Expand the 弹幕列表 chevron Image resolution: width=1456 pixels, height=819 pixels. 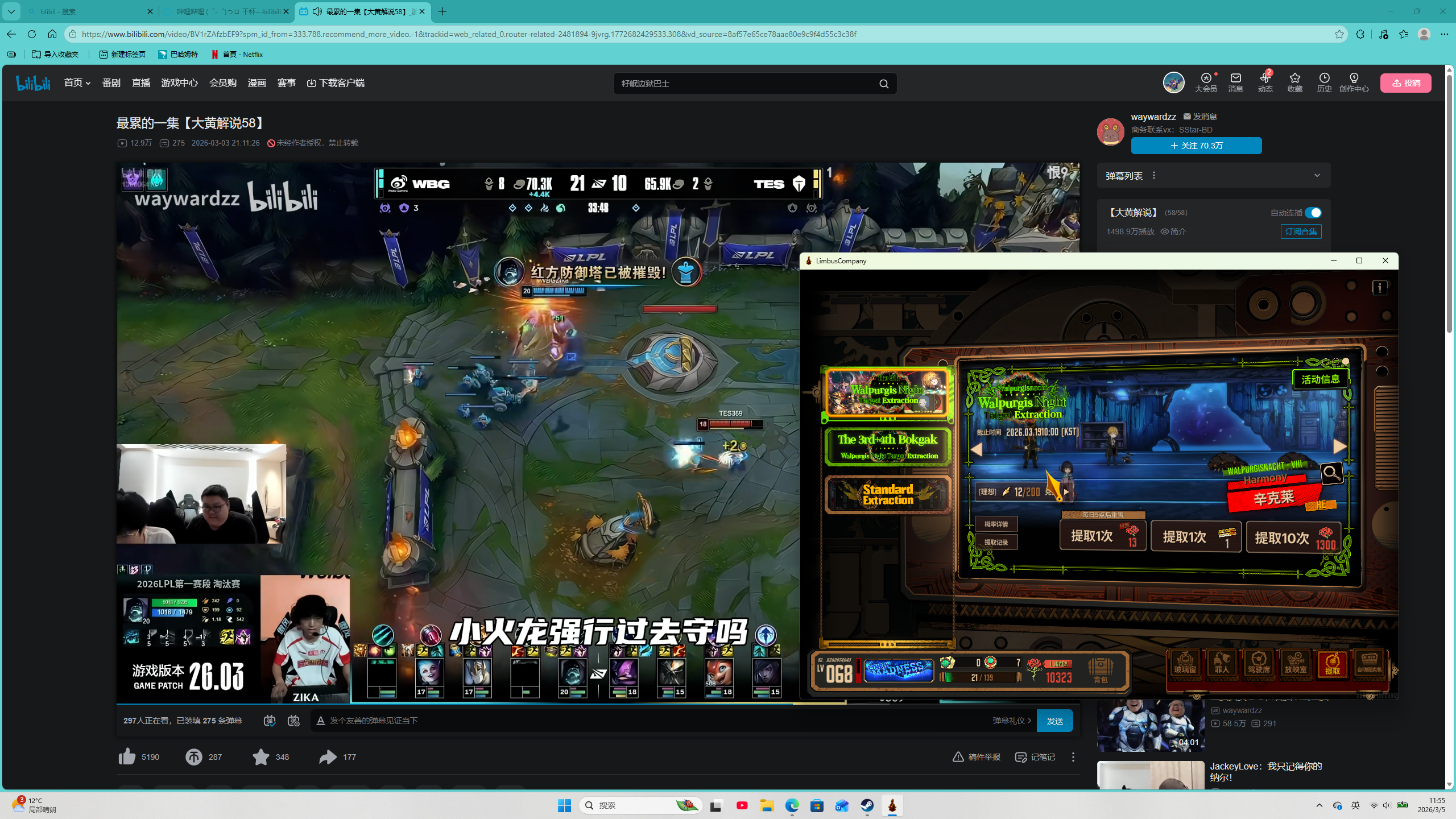pos(1317,175)
